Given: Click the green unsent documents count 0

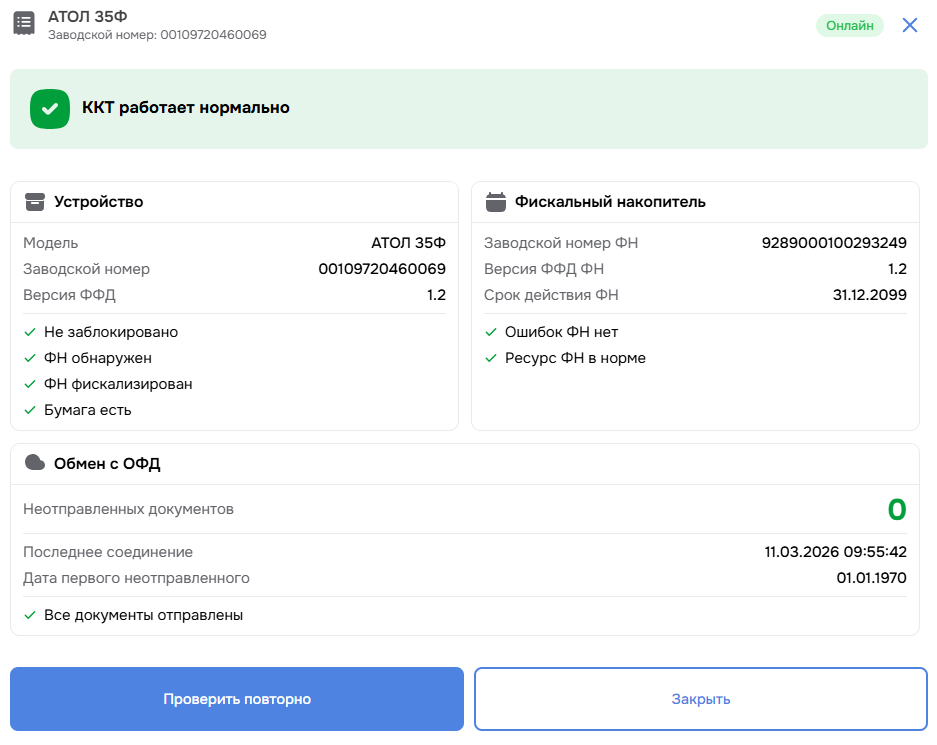Looking at the screenshot, I should (897, 510).
